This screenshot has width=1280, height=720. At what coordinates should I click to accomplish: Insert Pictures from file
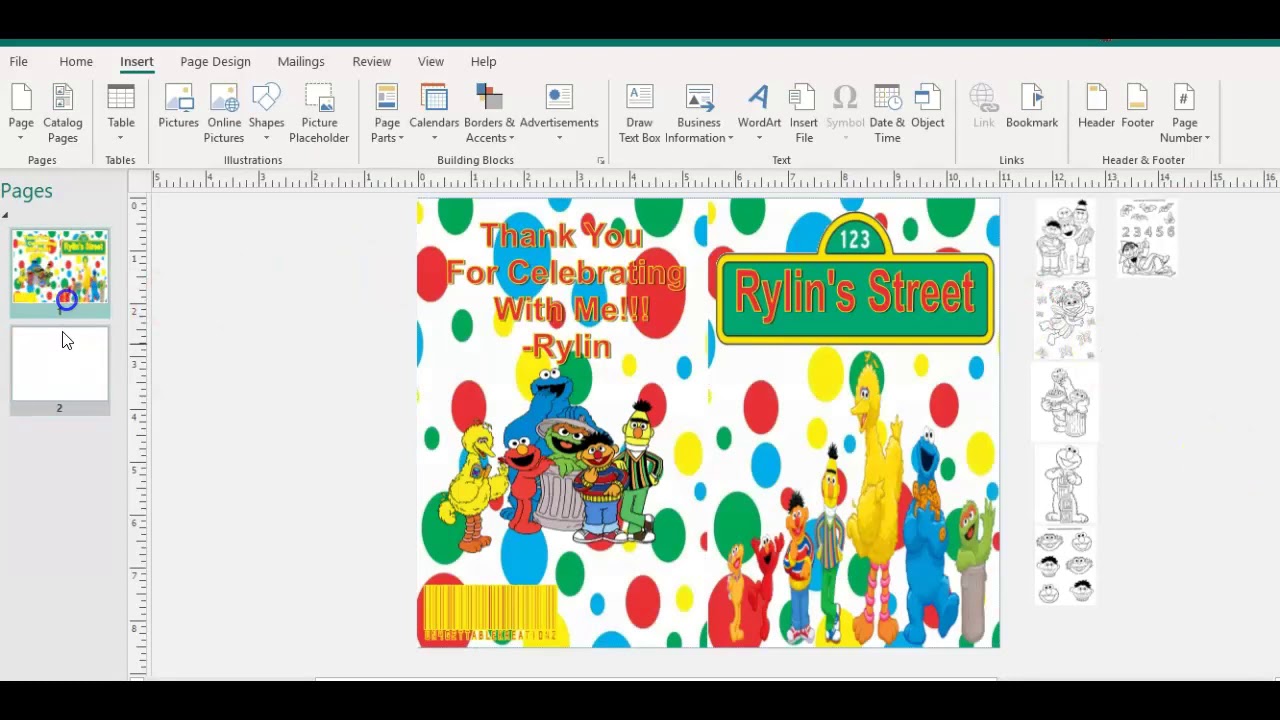178,108
